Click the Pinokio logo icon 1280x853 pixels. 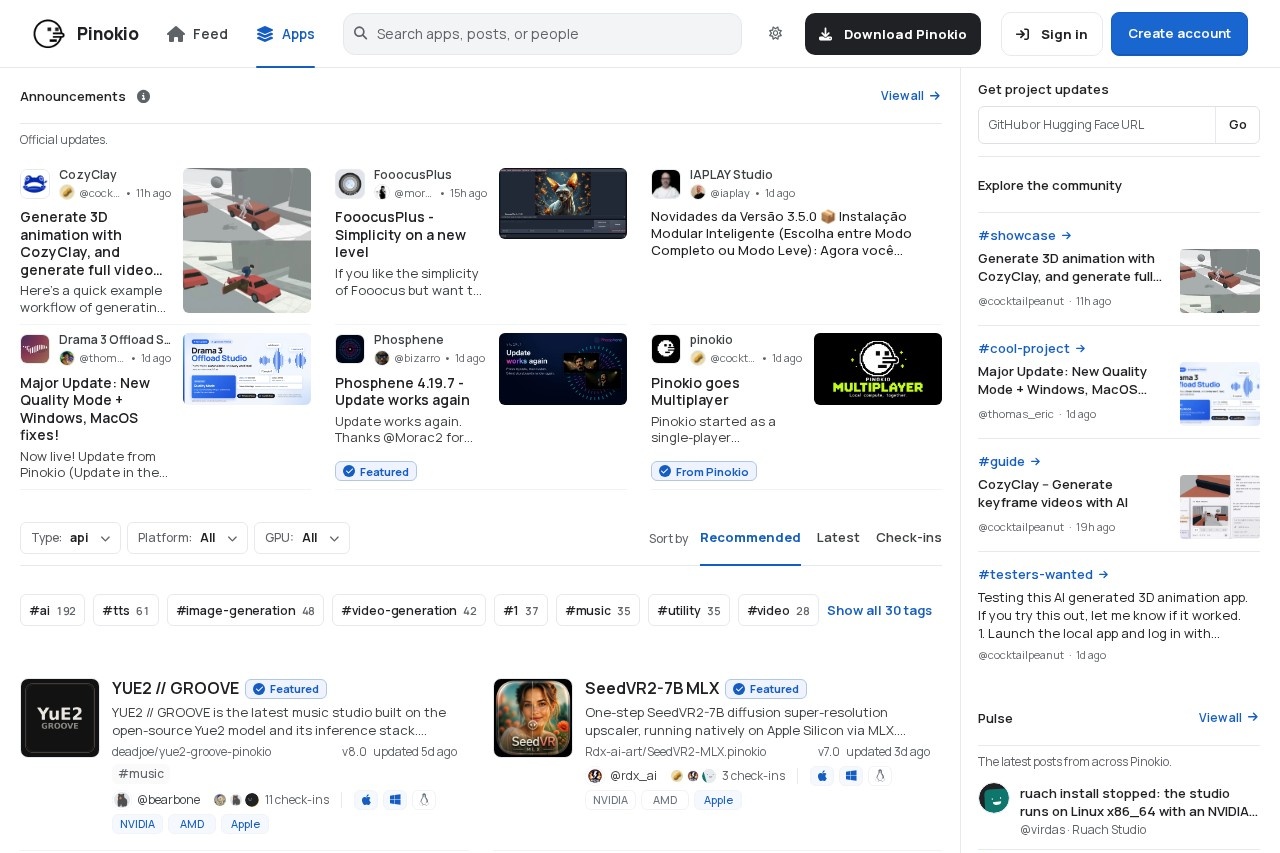point(49,34)
